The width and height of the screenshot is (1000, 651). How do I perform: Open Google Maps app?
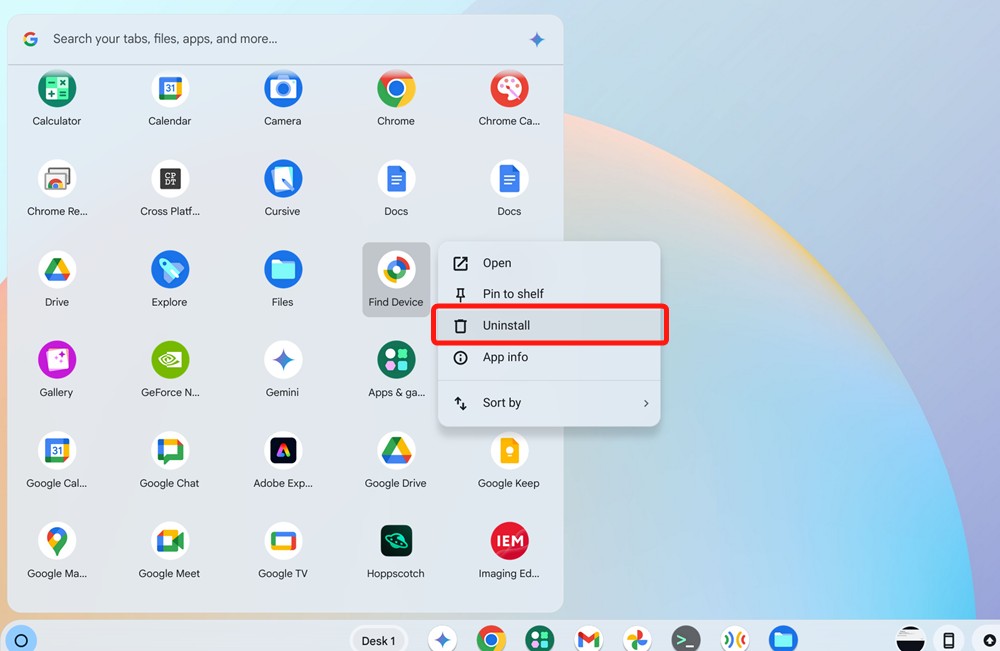[57, 541]
